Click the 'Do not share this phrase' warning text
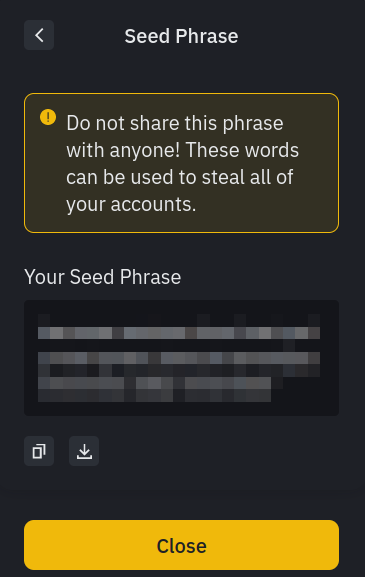This screenshot has height=577, width=365. click(175, 123)
